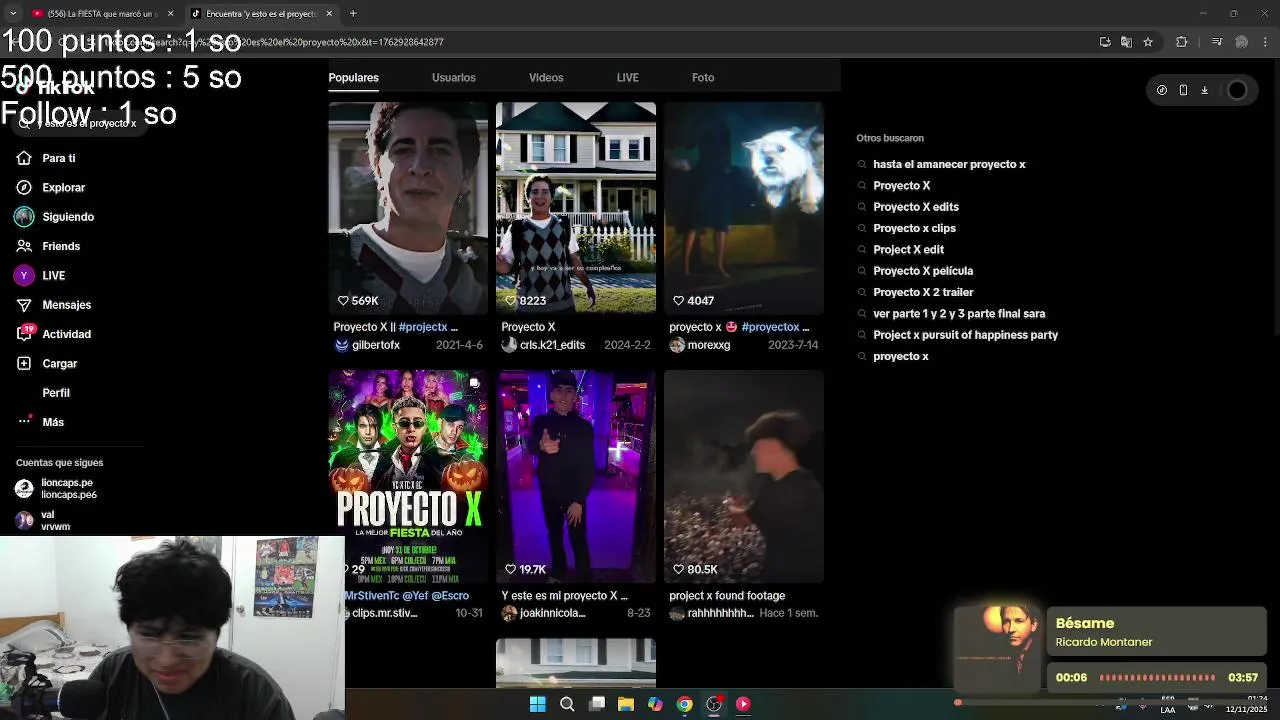The height and width of the screenshot is (720, 1280).
Task: Open the Windows Start menu
Action: tap(537, 704)
